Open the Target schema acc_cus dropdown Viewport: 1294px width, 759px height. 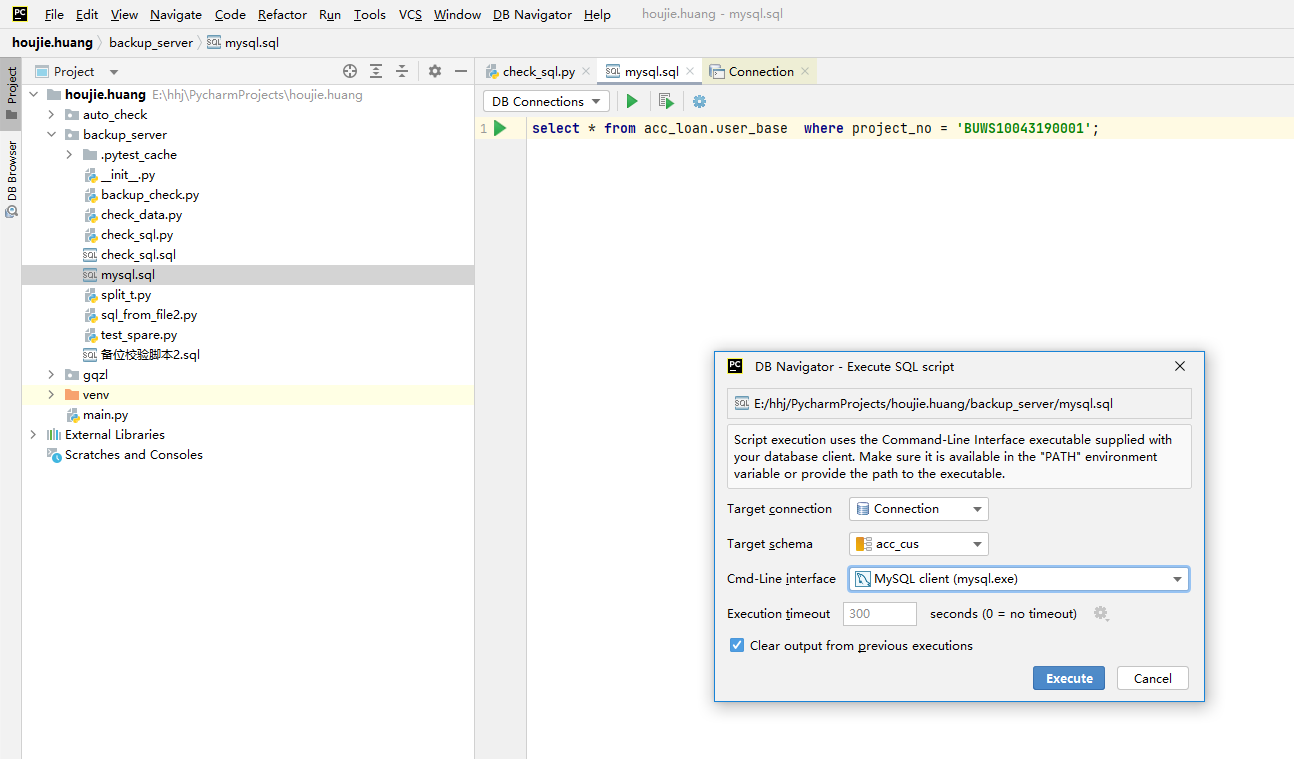point(918,544)
